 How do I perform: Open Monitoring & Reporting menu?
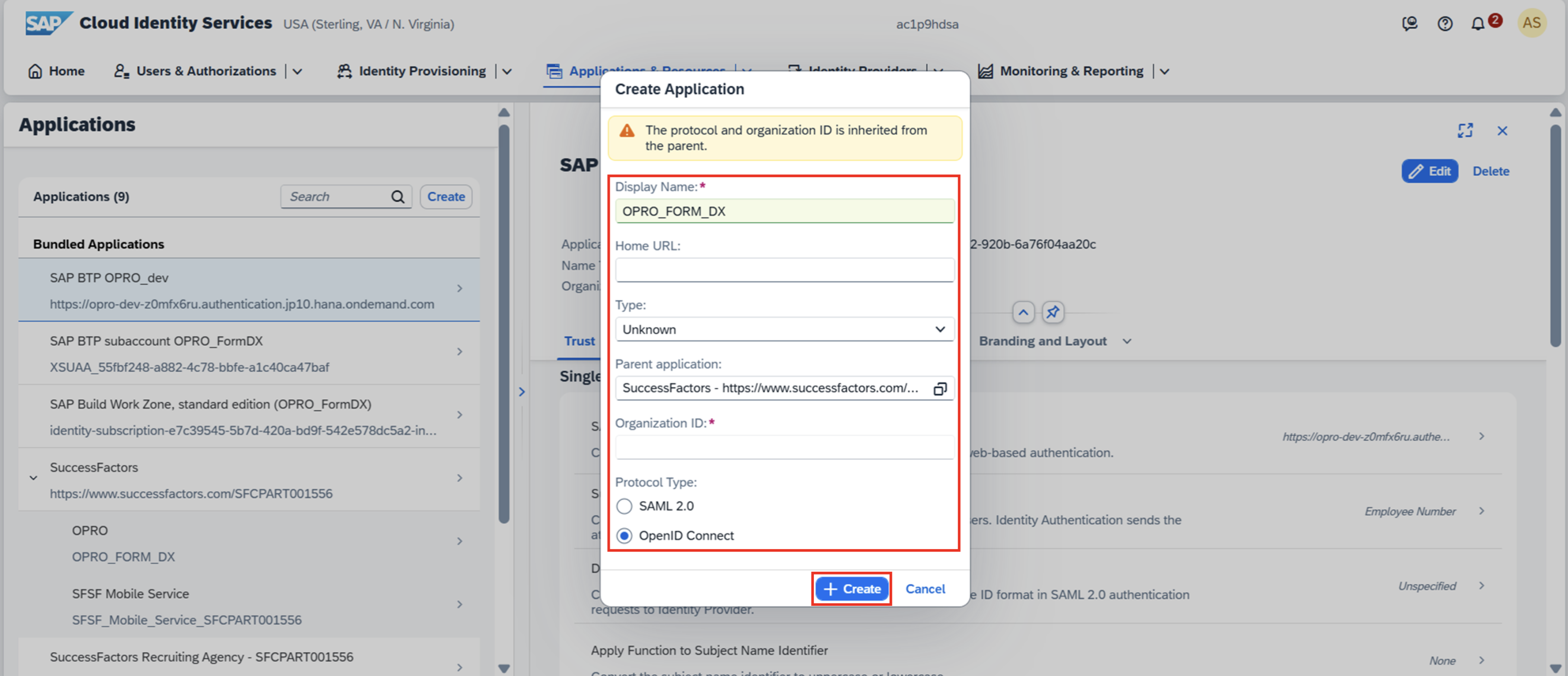[x=1071, y=71]
